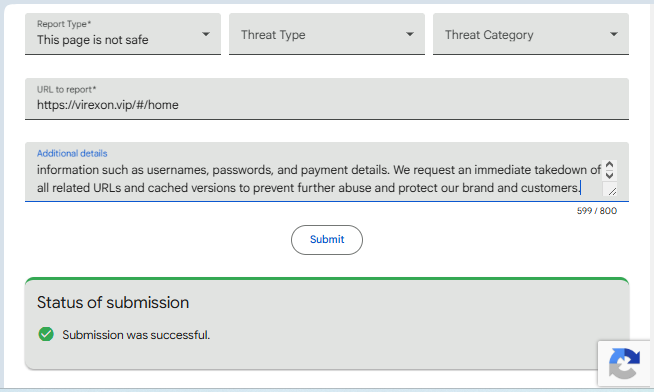Click the green success checkmark icon
The height and width of the screenshot is (392, 654).
(46, 334)
